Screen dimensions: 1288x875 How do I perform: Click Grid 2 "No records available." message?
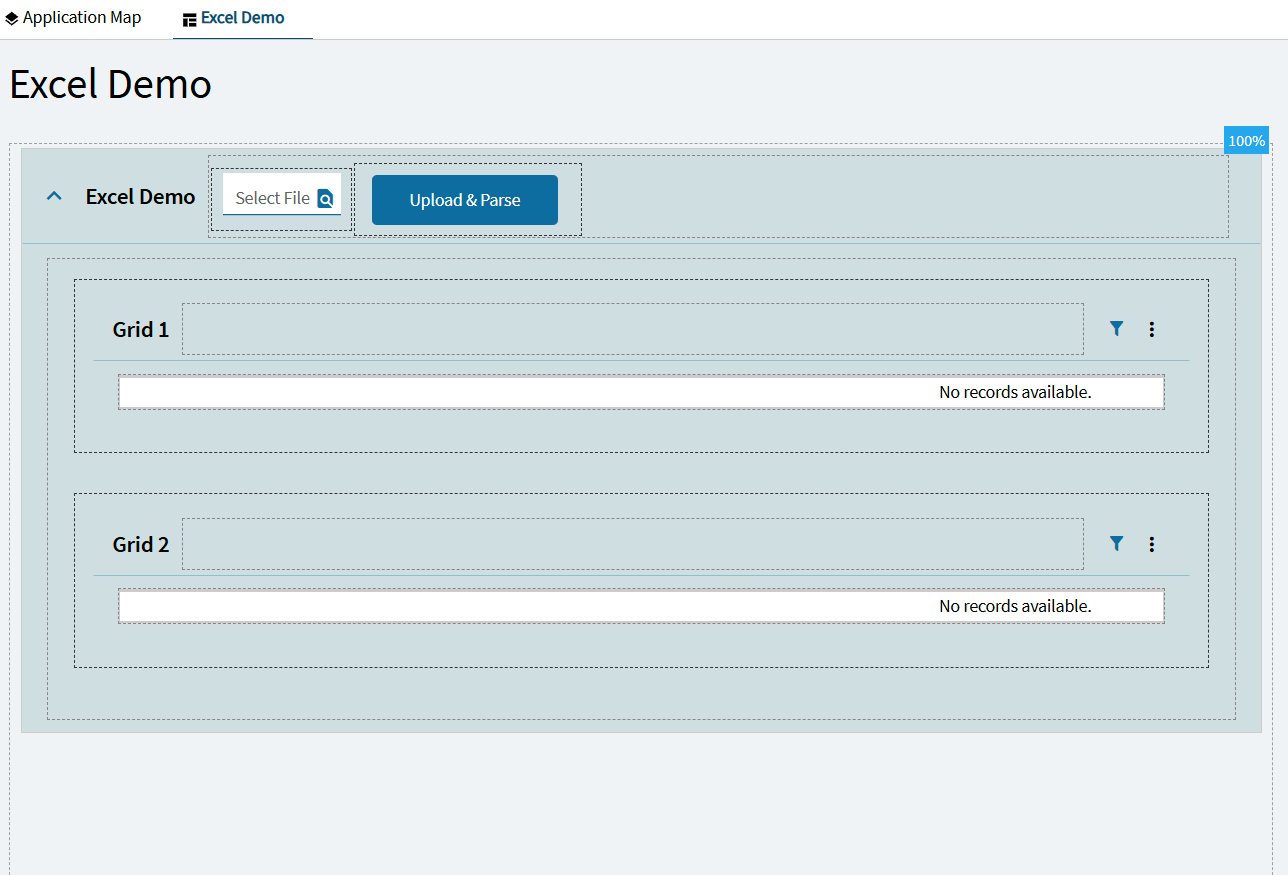point(1015,606)
